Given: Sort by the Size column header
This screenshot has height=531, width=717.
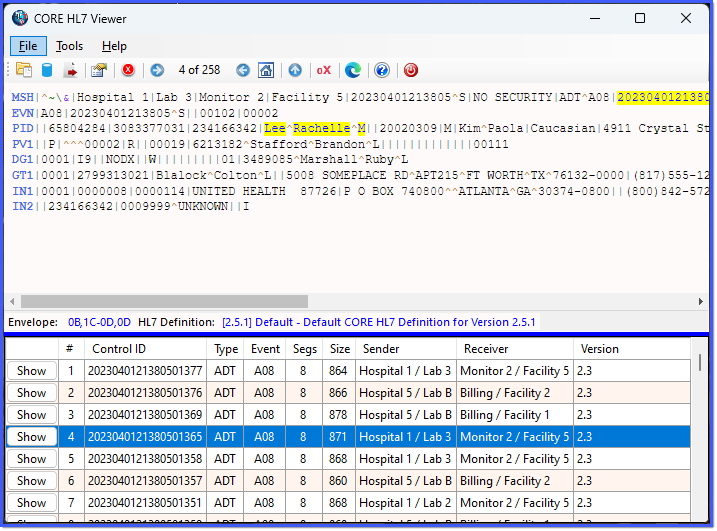Looking at the screenshot, I should pyautogui.click(x=339, y=349).
